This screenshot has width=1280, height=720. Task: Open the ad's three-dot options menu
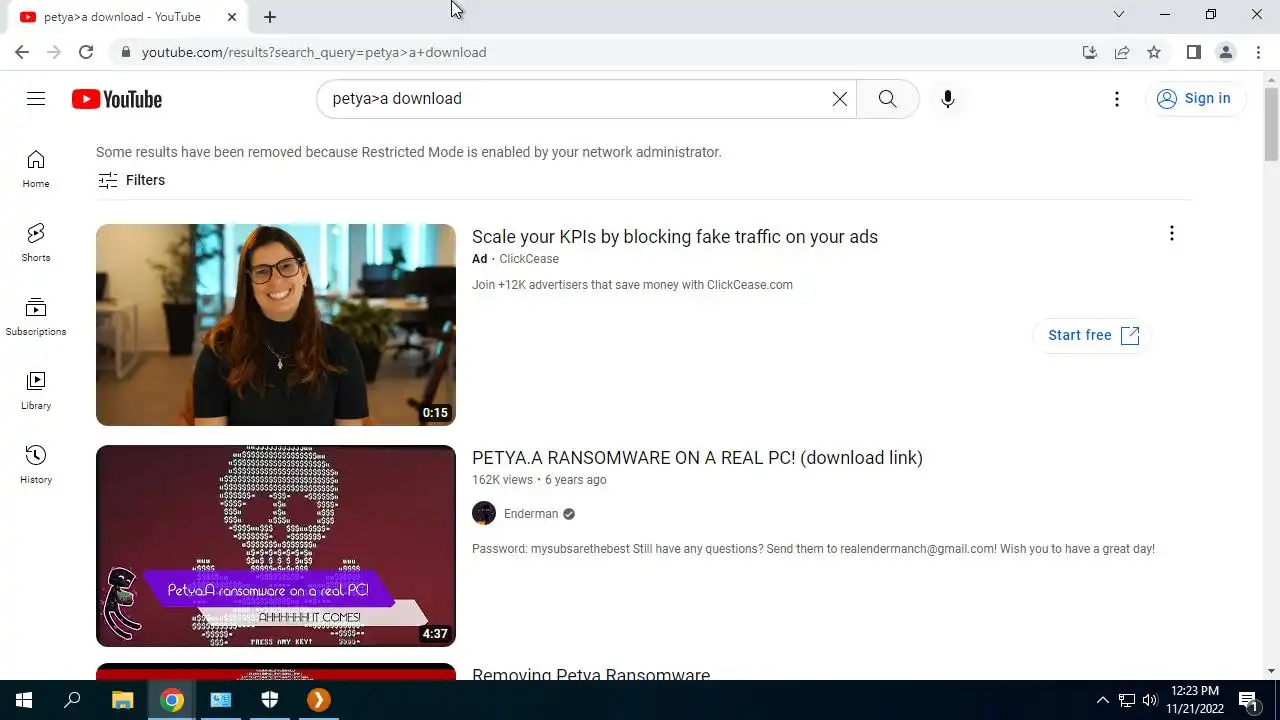point(1172,234)
